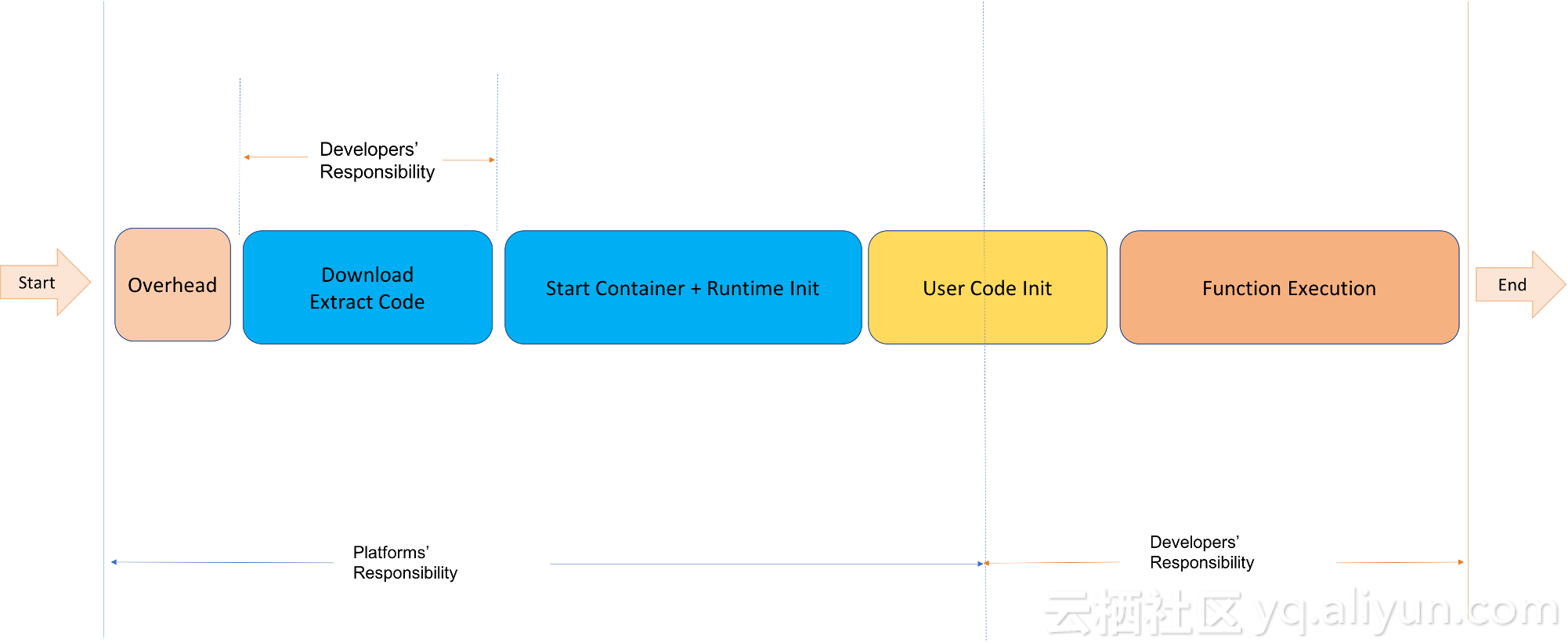Click right orange arrowhead above Download block
The width and height of the screenshot is (1568, 642).
492,160
